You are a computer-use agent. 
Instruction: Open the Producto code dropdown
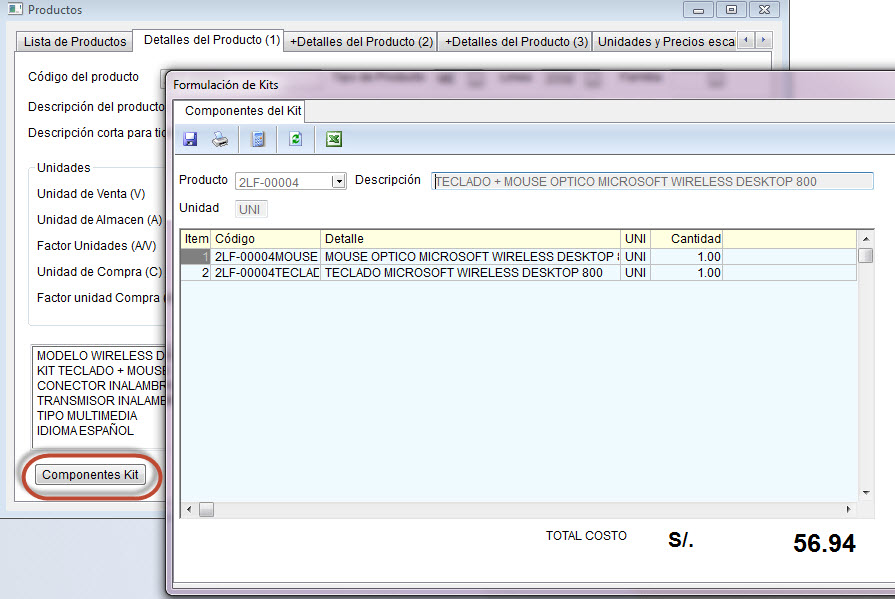pos(338,181)
